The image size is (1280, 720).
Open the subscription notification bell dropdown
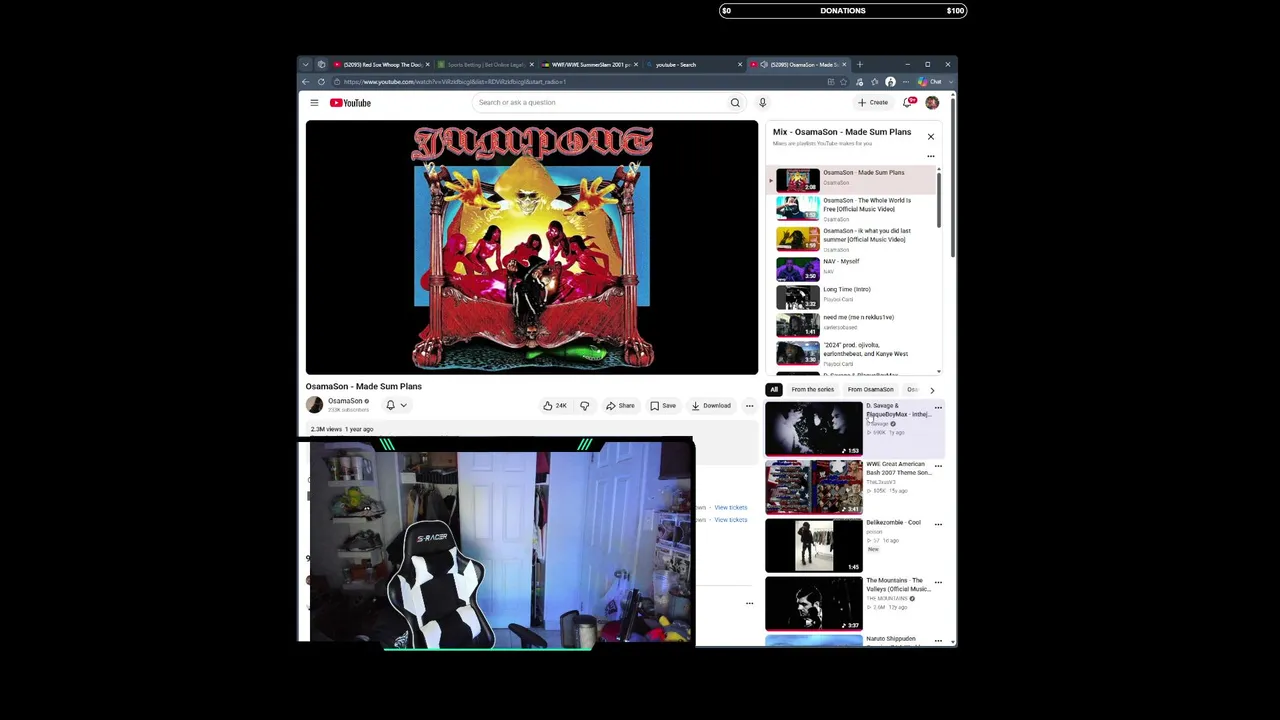396,405
